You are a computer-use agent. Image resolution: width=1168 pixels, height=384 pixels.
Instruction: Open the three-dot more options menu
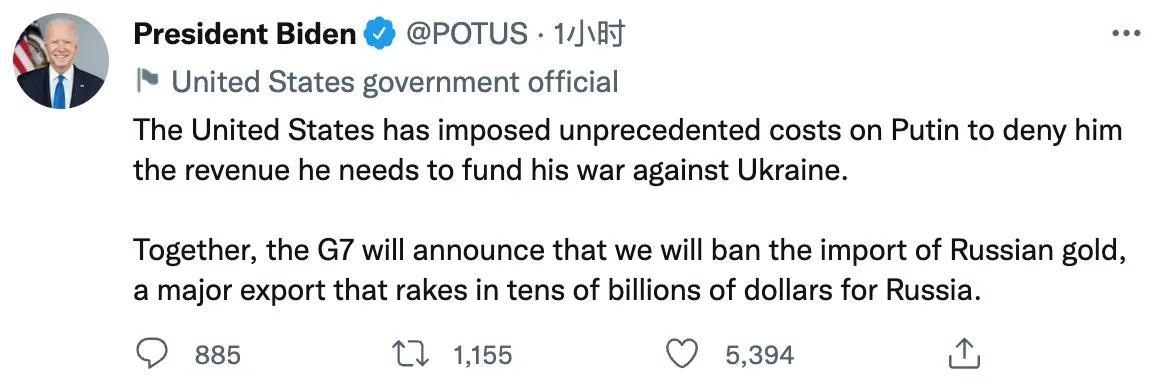click(x=1126, y=33)
